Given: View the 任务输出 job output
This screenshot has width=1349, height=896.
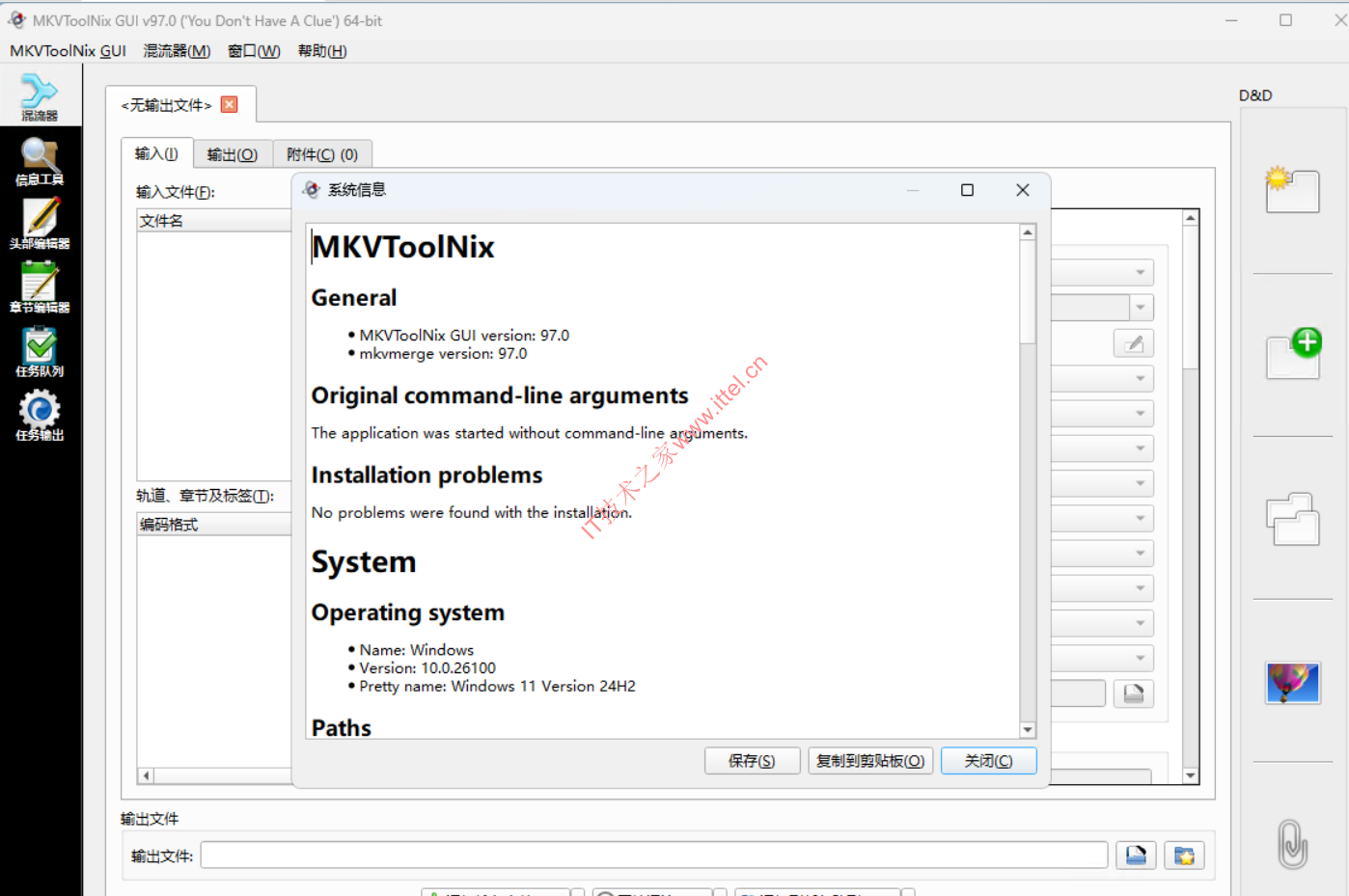Looking at the screenshot, I should pos(40,415).
